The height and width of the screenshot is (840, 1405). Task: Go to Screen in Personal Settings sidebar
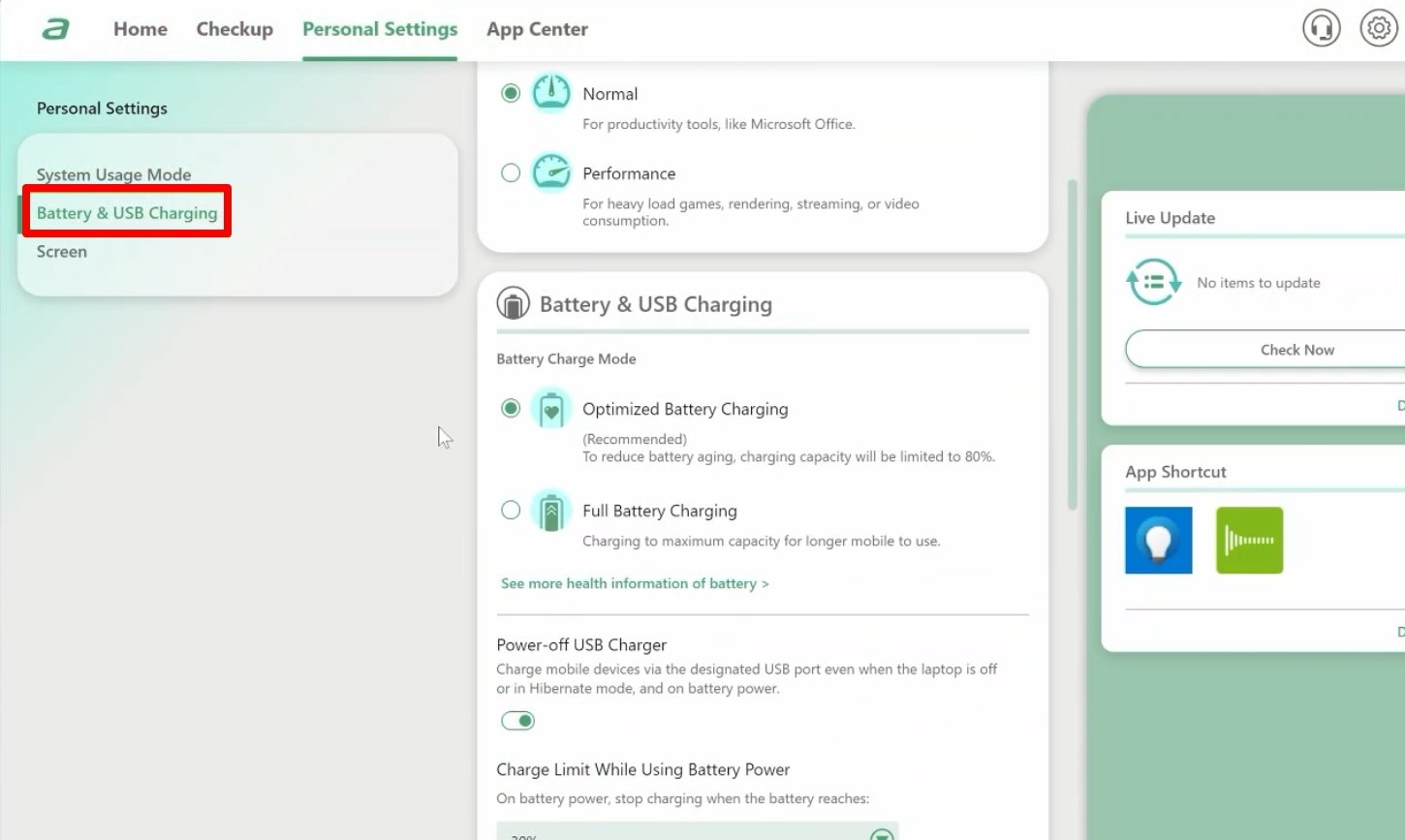62,252
